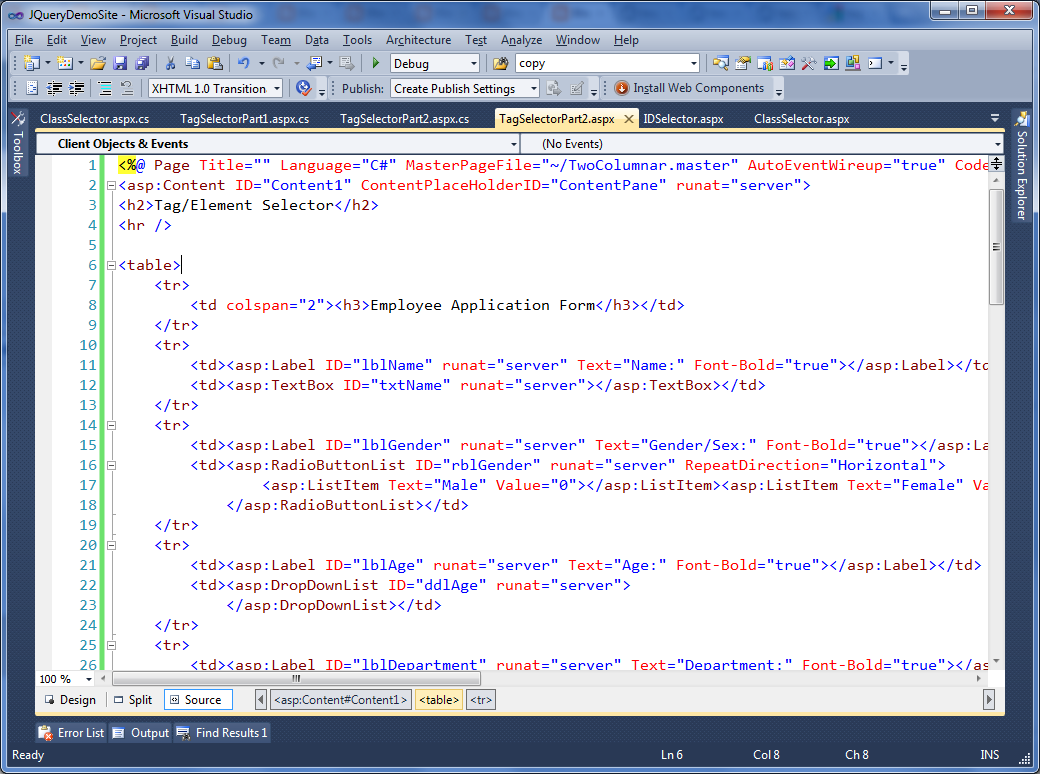The height and width of the screenshot is (774, 1040).
Task: Open the Find Results 1 panel
Action: [221, 732]
